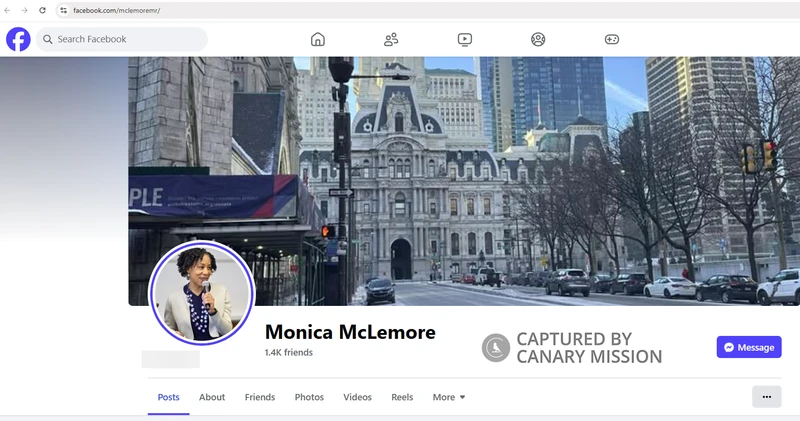This screenshot has width=800, height=421.
Task: Click the Message button
Action: [749, 347]
